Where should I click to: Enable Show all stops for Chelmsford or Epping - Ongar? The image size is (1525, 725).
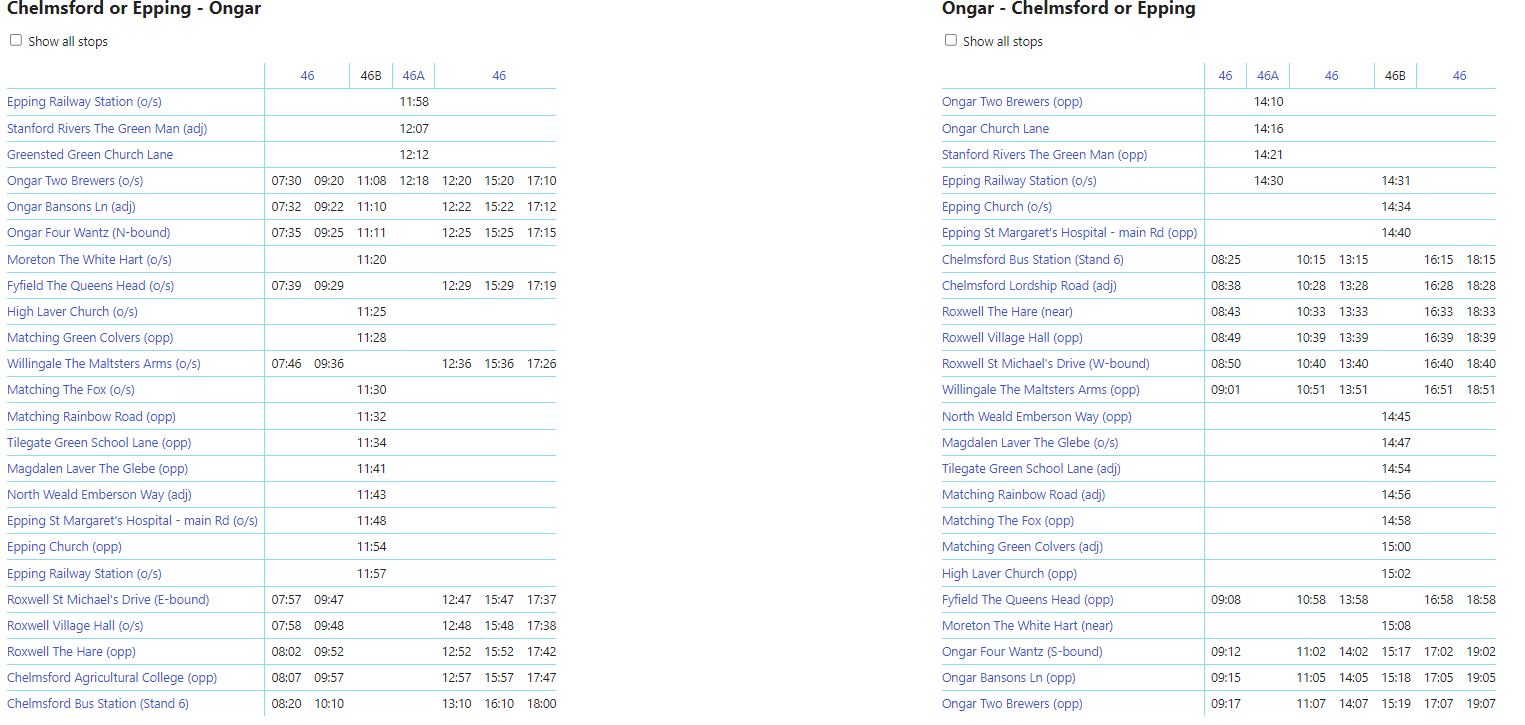pos(16,41)
